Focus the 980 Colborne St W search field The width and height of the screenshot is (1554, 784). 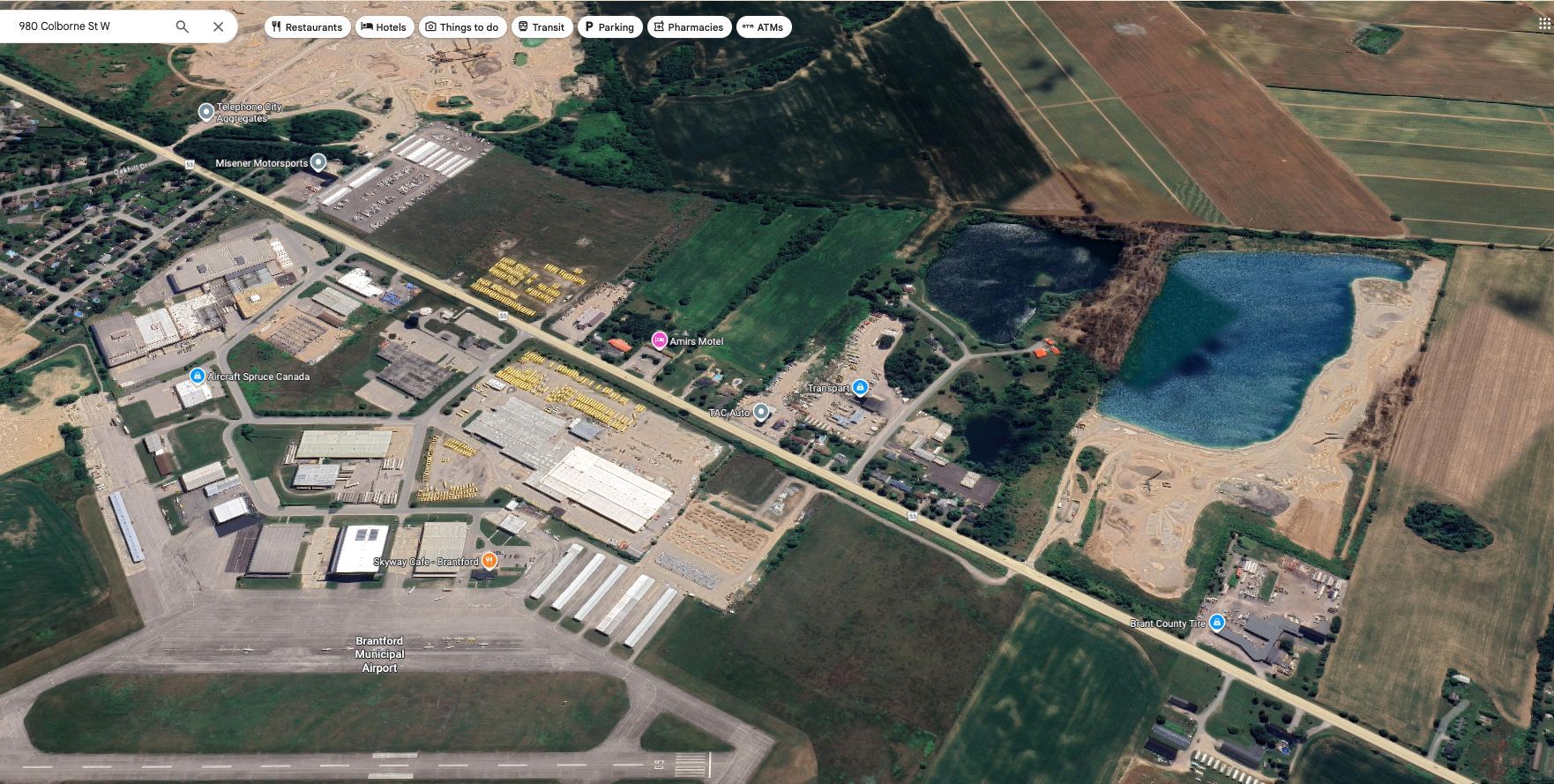[x=88, y=26]
